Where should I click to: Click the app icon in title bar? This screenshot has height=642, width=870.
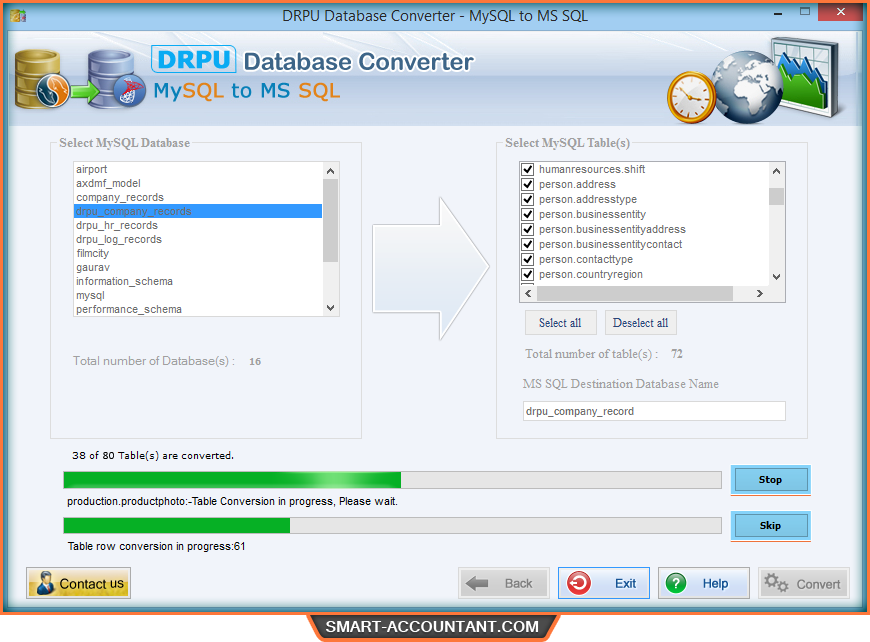coord(18,16)
